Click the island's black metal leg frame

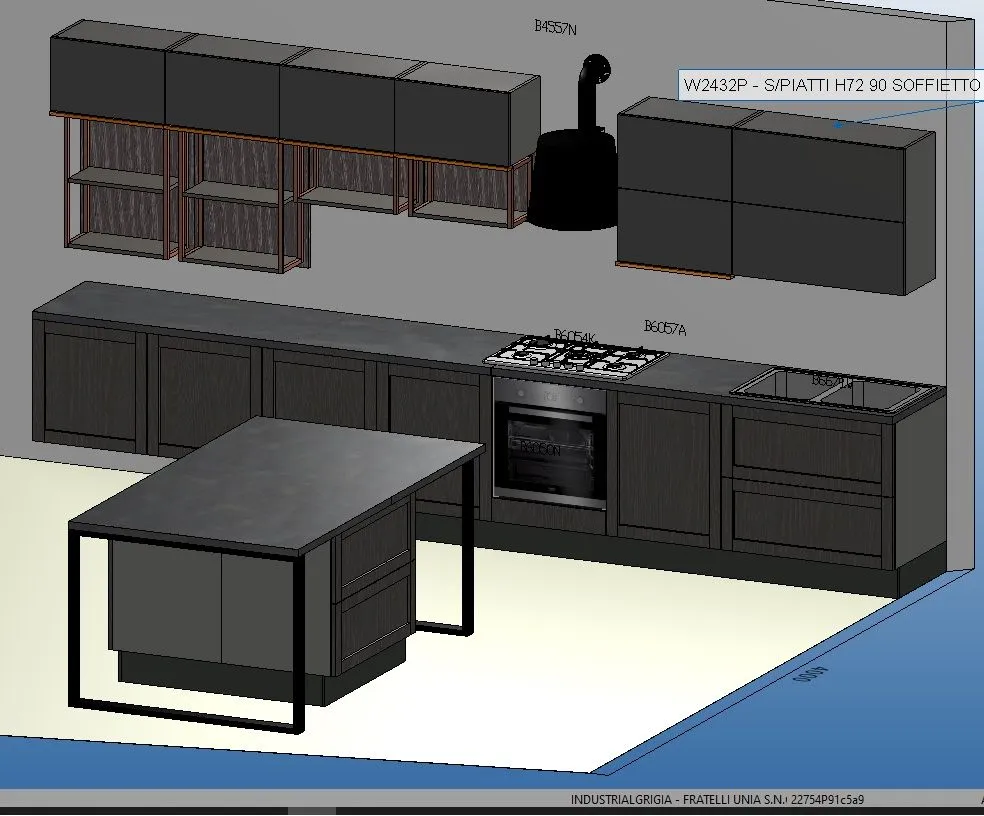pos(74,620)
